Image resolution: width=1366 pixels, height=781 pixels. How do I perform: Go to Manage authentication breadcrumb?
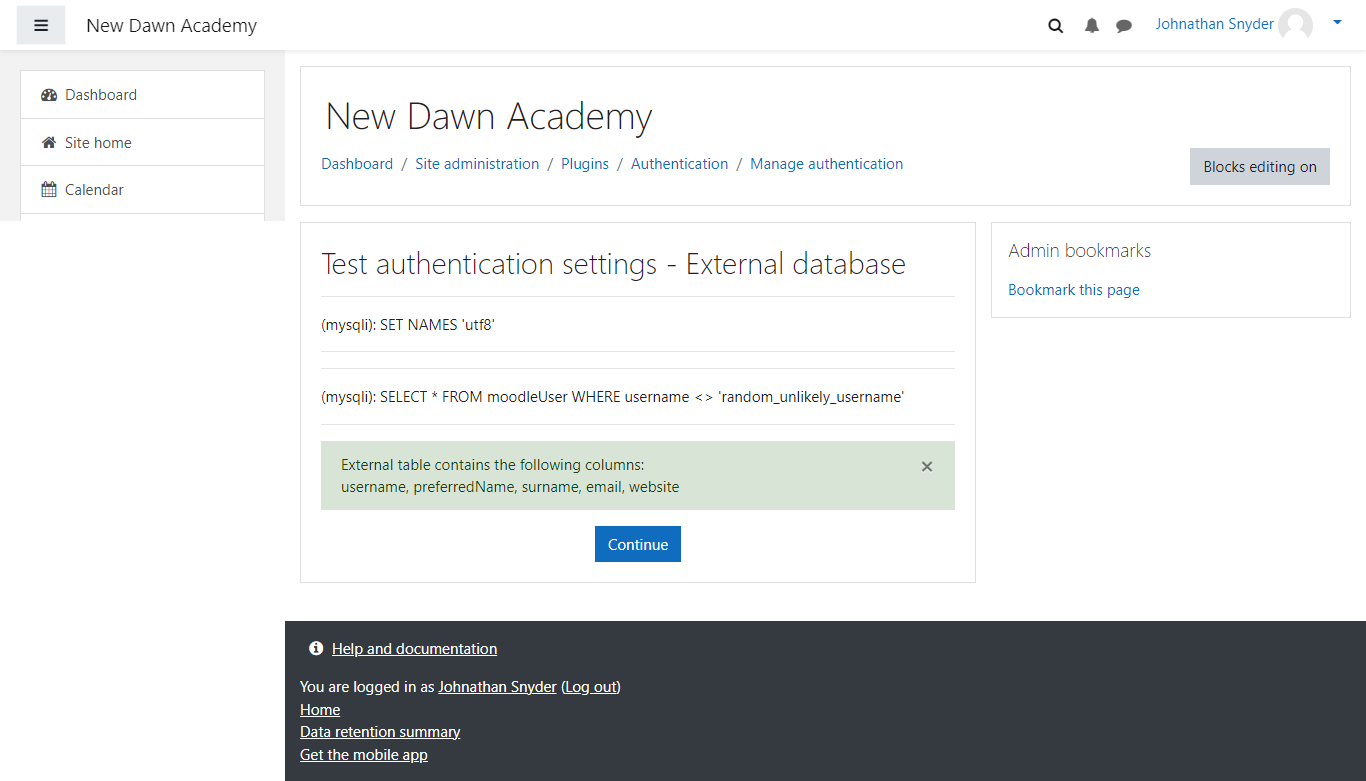click(827, 164)
